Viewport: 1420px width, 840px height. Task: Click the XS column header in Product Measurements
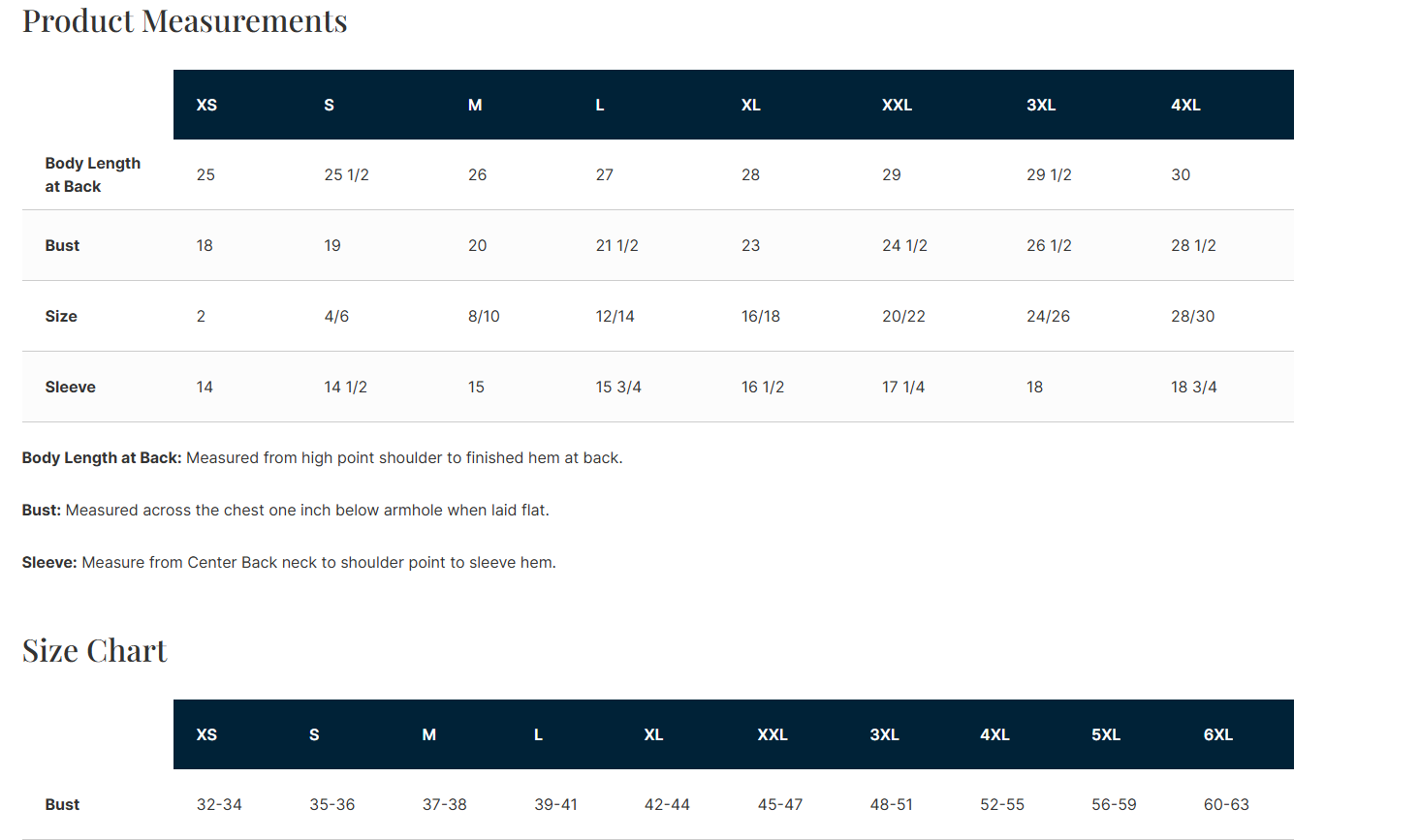tap(206, 105)
